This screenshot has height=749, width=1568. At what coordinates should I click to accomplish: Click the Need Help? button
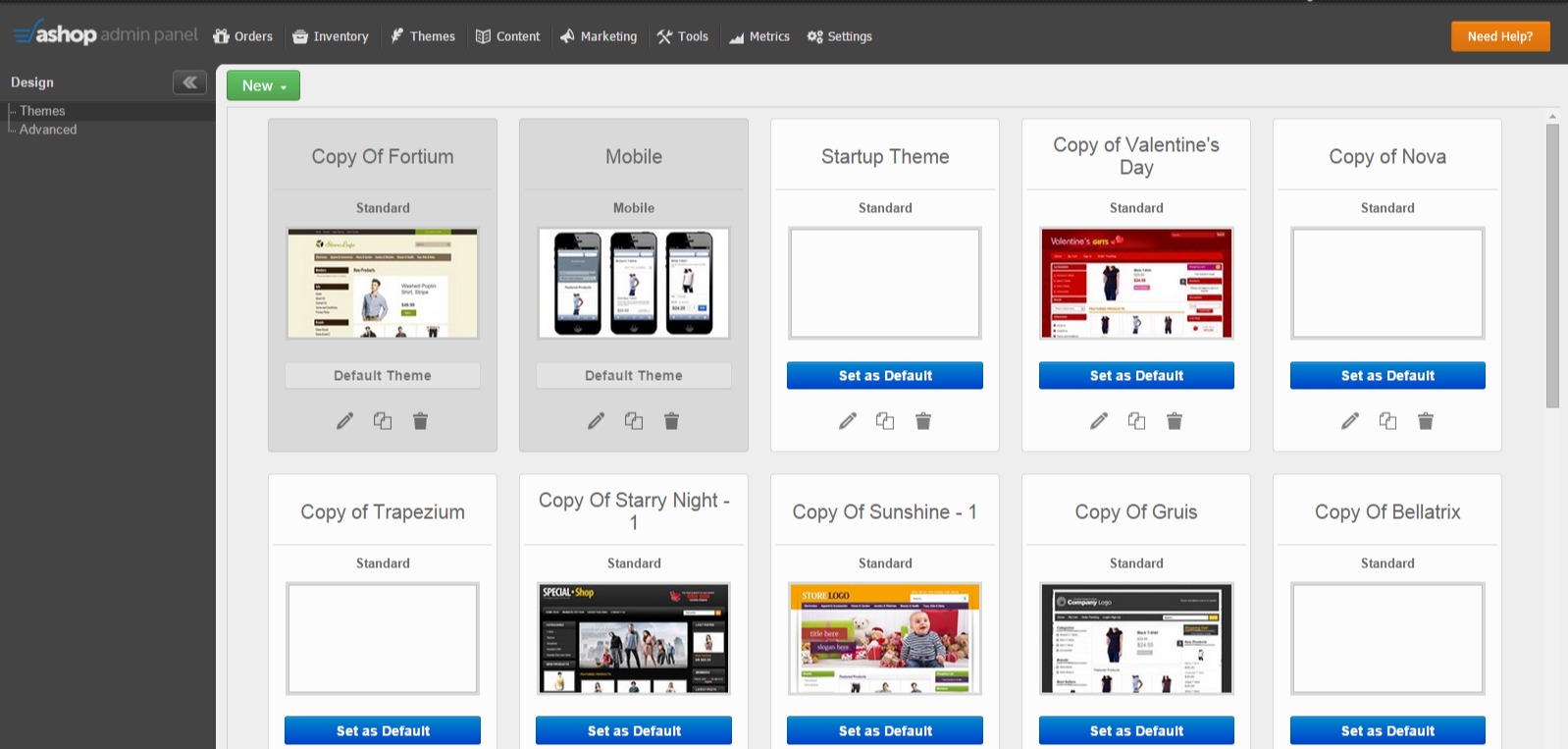click(x=1500, y=36)
